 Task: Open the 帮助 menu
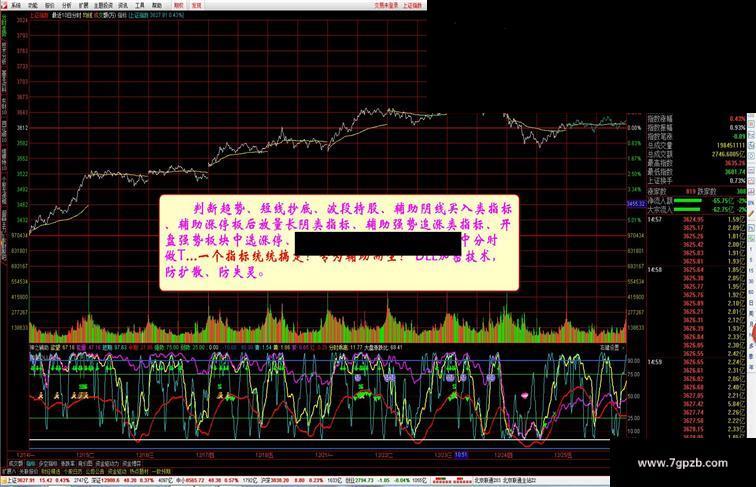157,5
